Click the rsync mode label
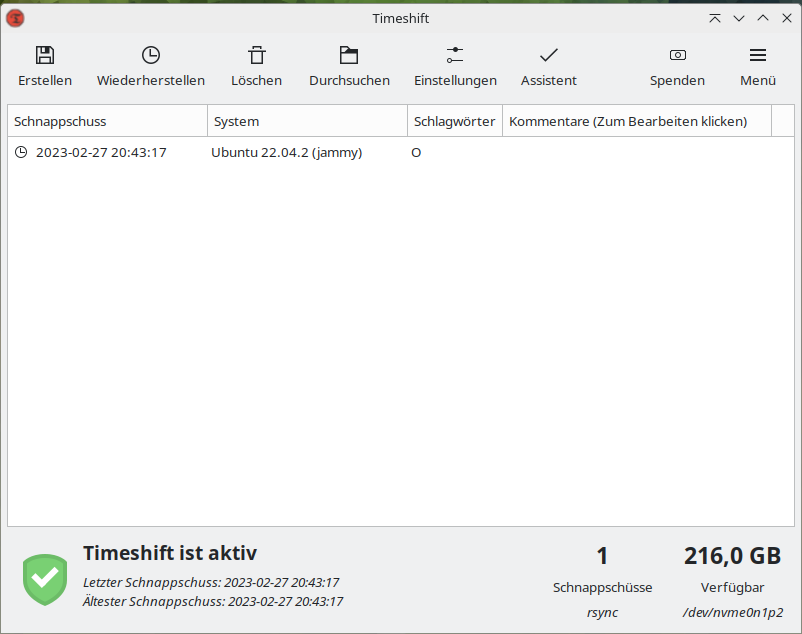 click(x=603, y=613)
